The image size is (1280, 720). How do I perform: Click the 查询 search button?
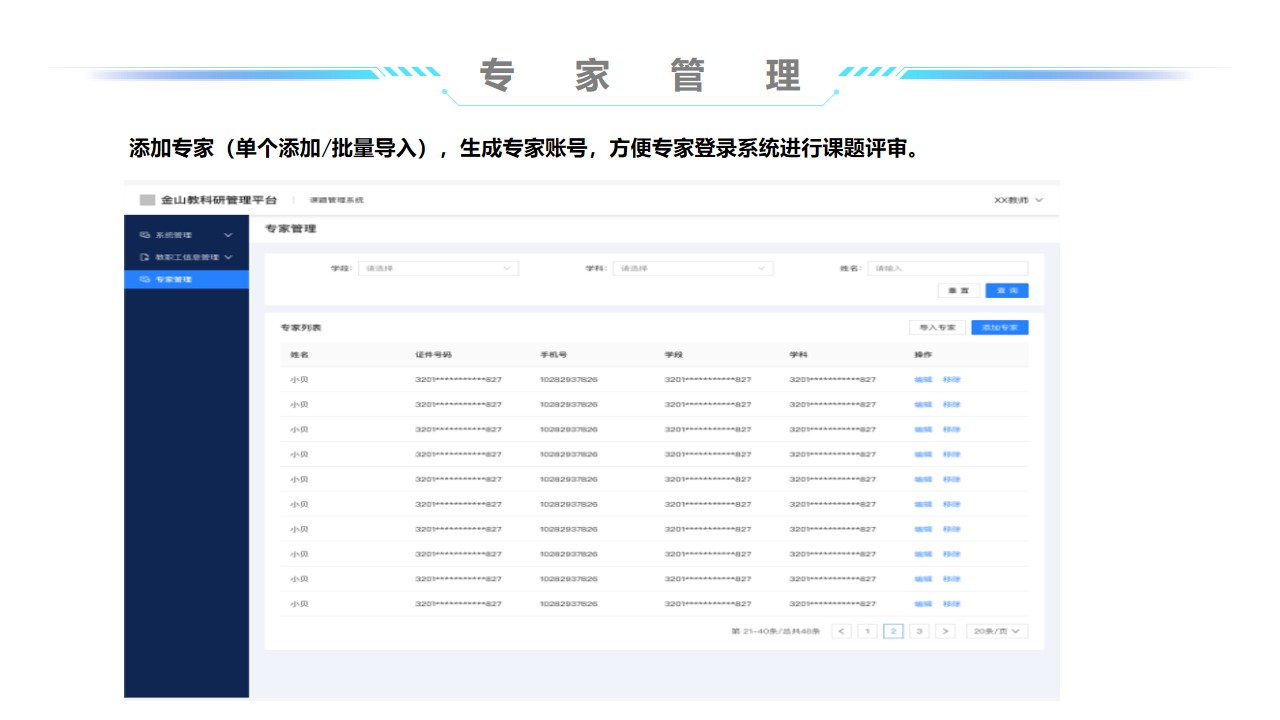point(1006,291)
